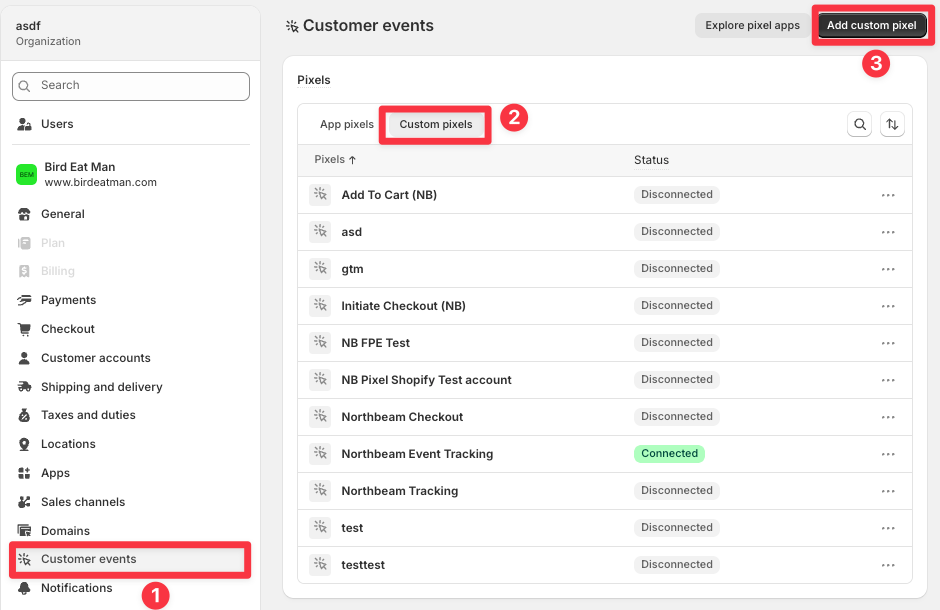Screen dimensions: 940x610
Task: Click the Checkout cart icon
Action: coord(24,329)
